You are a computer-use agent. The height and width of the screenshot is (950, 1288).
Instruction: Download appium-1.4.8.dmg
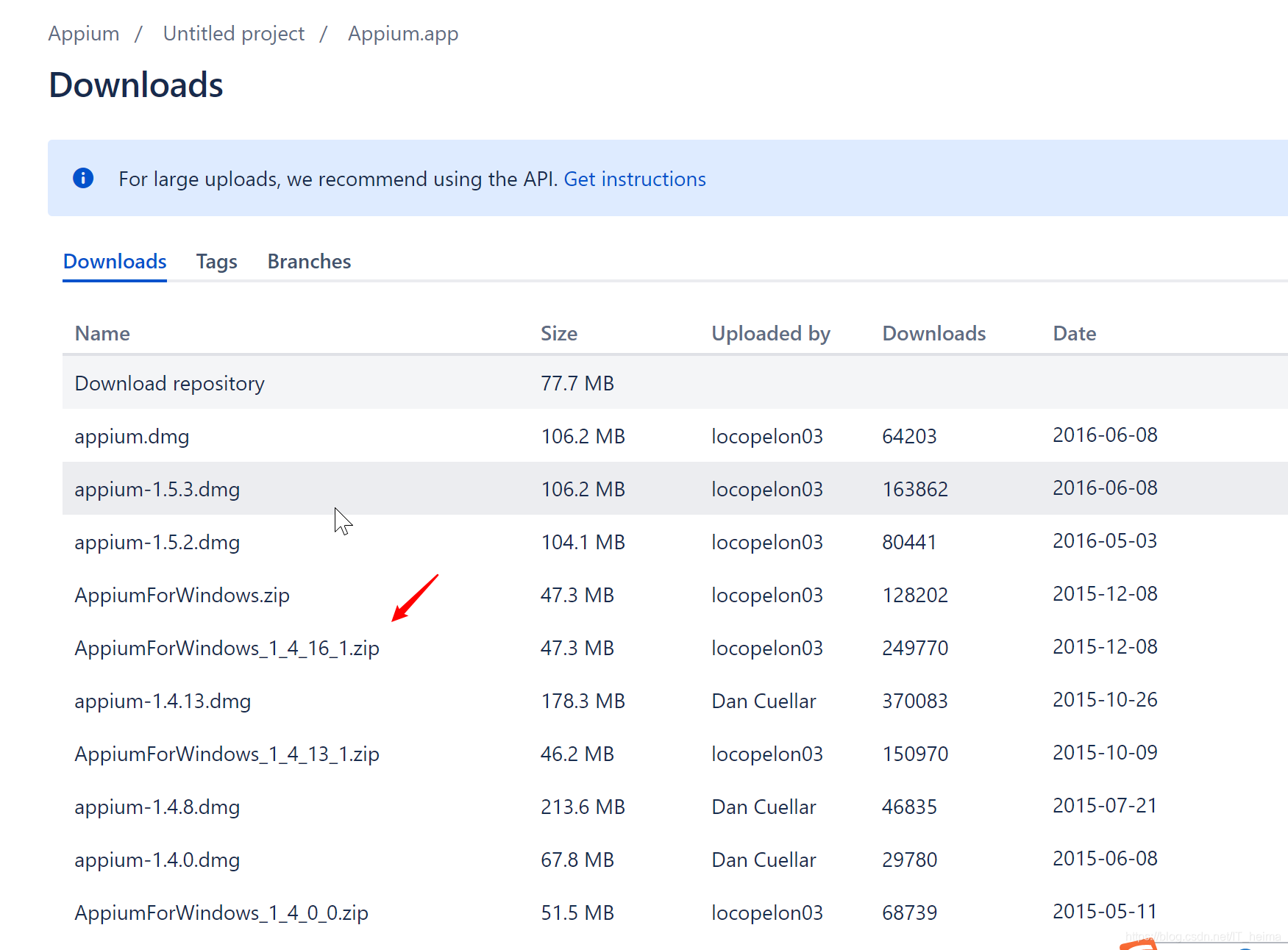tap(157, 807)
